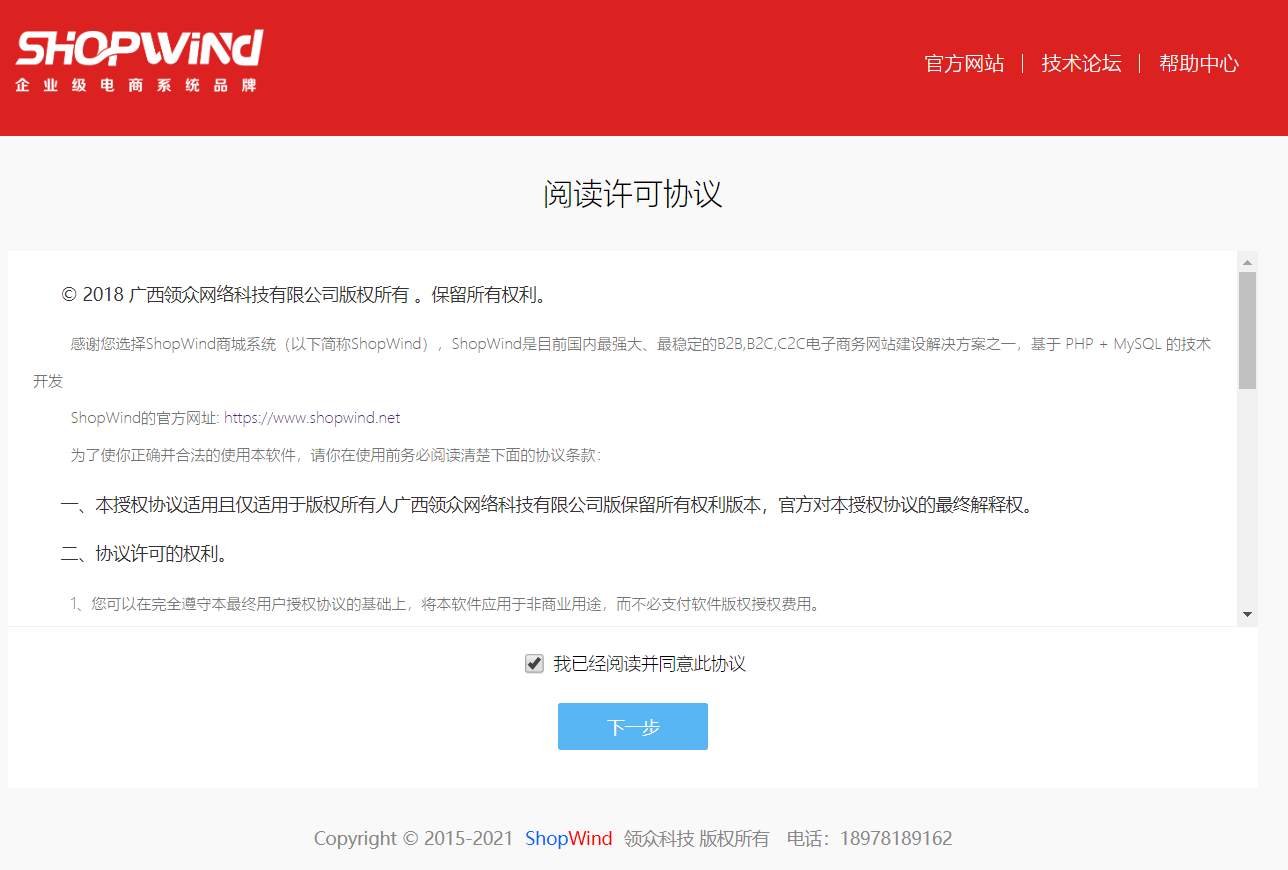Open the 官方网站 link
Viewport: 1288px width, 870px height.
(964, 64)
